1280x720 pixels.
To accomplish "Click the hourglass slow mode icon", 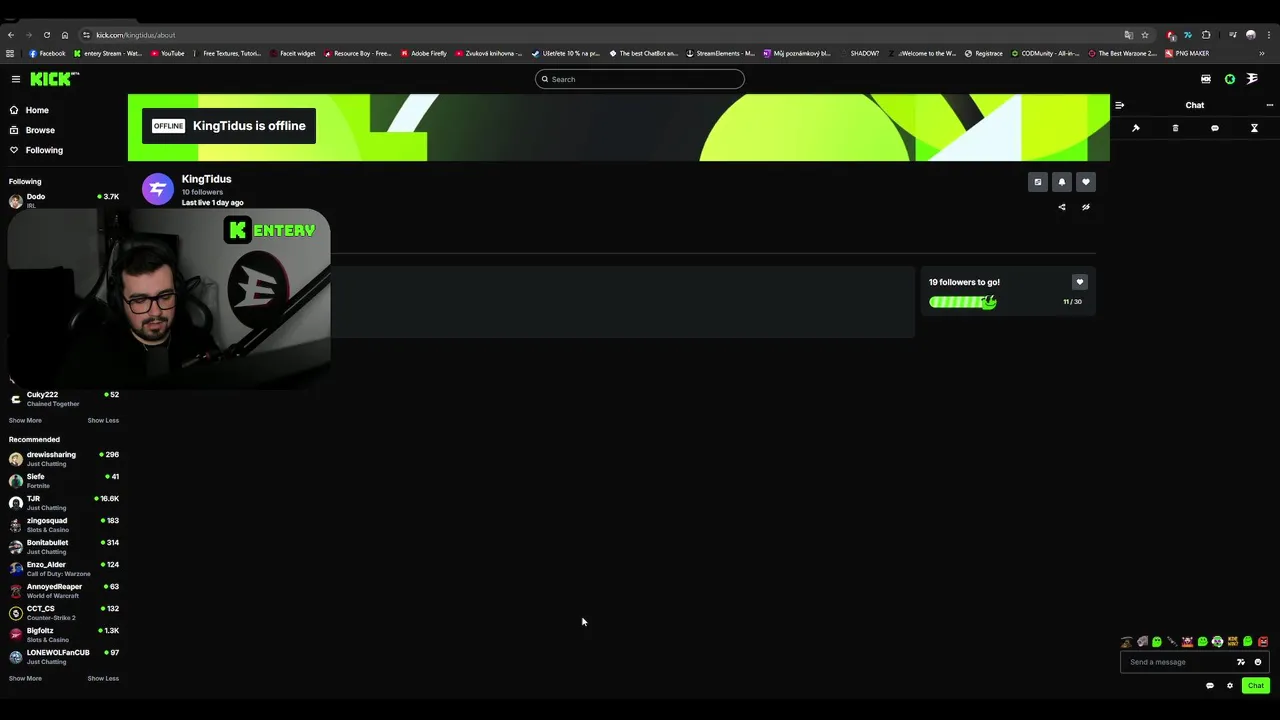I will (x=1254, y=128).
